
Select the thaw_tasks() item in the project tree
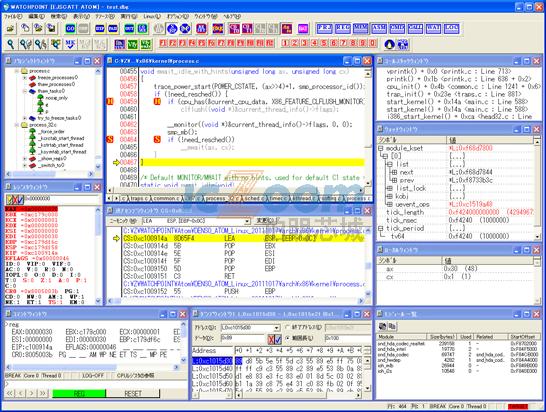(x=51, y=91)
